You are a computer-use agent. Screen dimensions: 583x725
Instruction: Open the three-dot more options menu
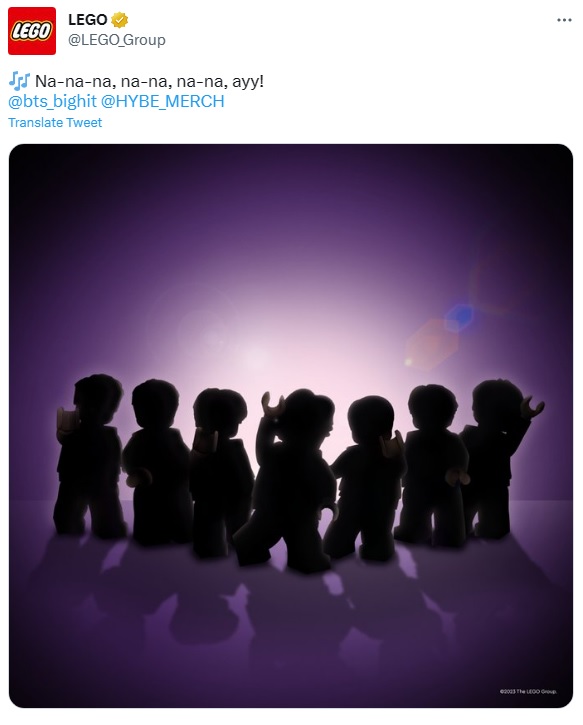tap(564, 20)
